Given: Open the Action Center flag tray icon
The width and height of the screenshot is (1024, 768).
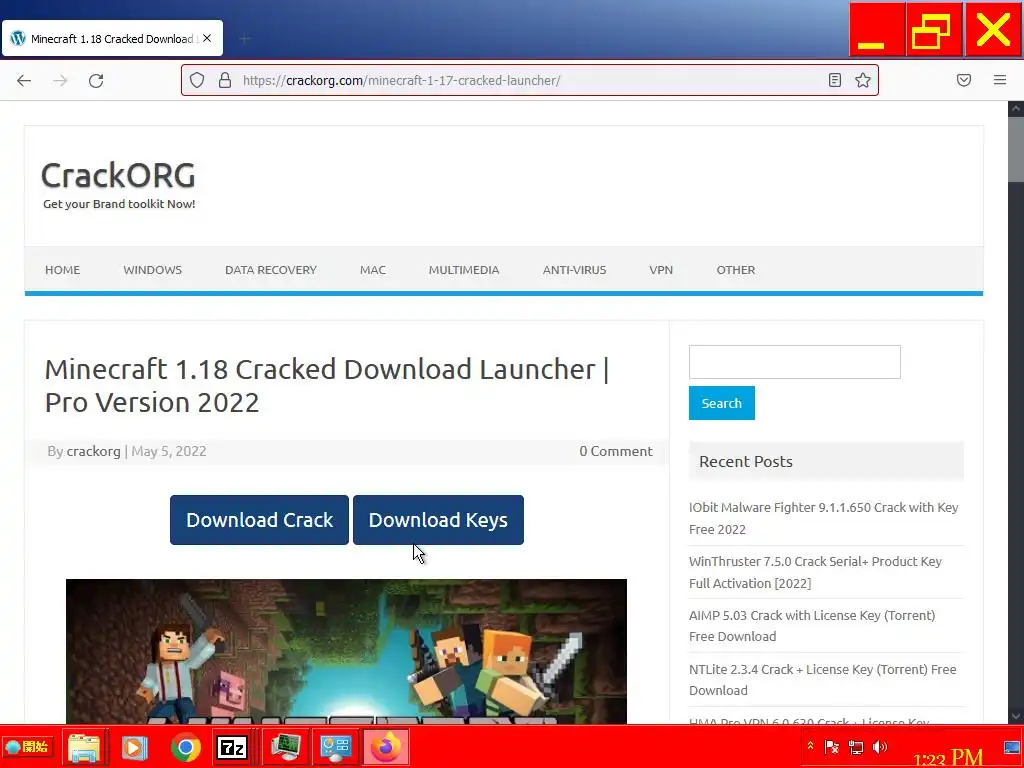Looking at the screenshot, I should tap(831, 746).
